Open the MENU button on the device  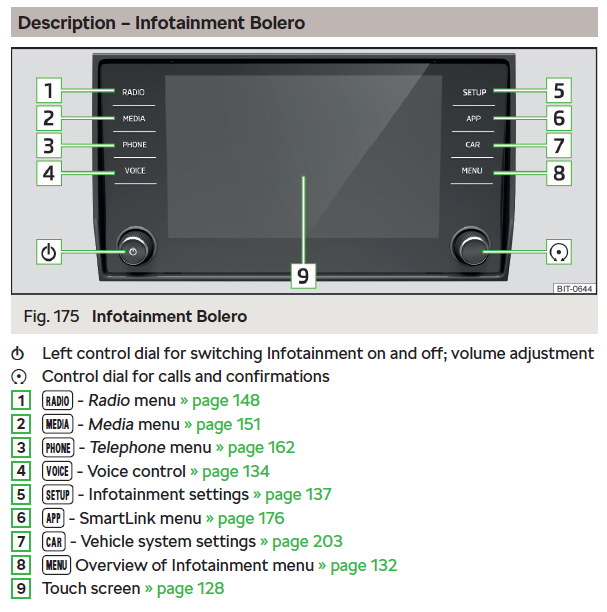tap(472, 171)
